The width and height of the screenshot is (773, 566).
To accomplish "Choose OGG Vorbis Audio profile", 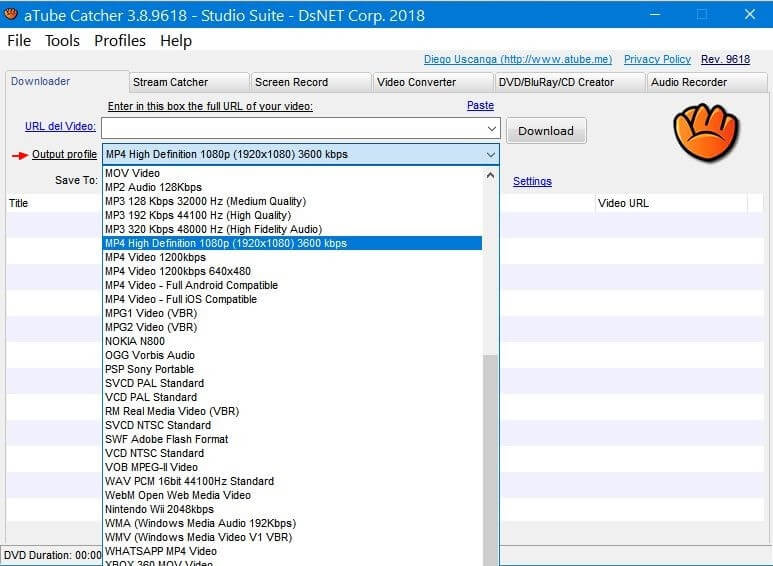I will click(292, 355).
